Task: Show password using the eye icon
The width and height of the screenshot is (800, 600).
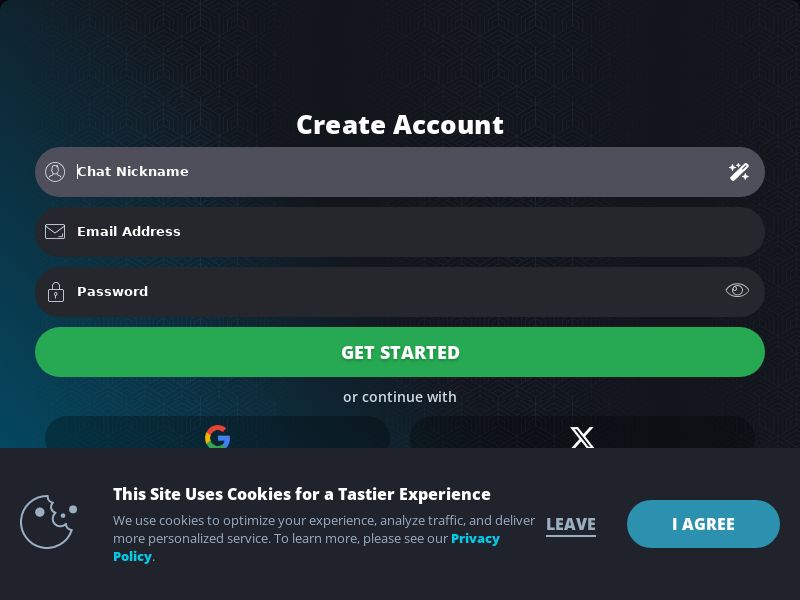Action: pyautogui.click(x=737, y=291)
